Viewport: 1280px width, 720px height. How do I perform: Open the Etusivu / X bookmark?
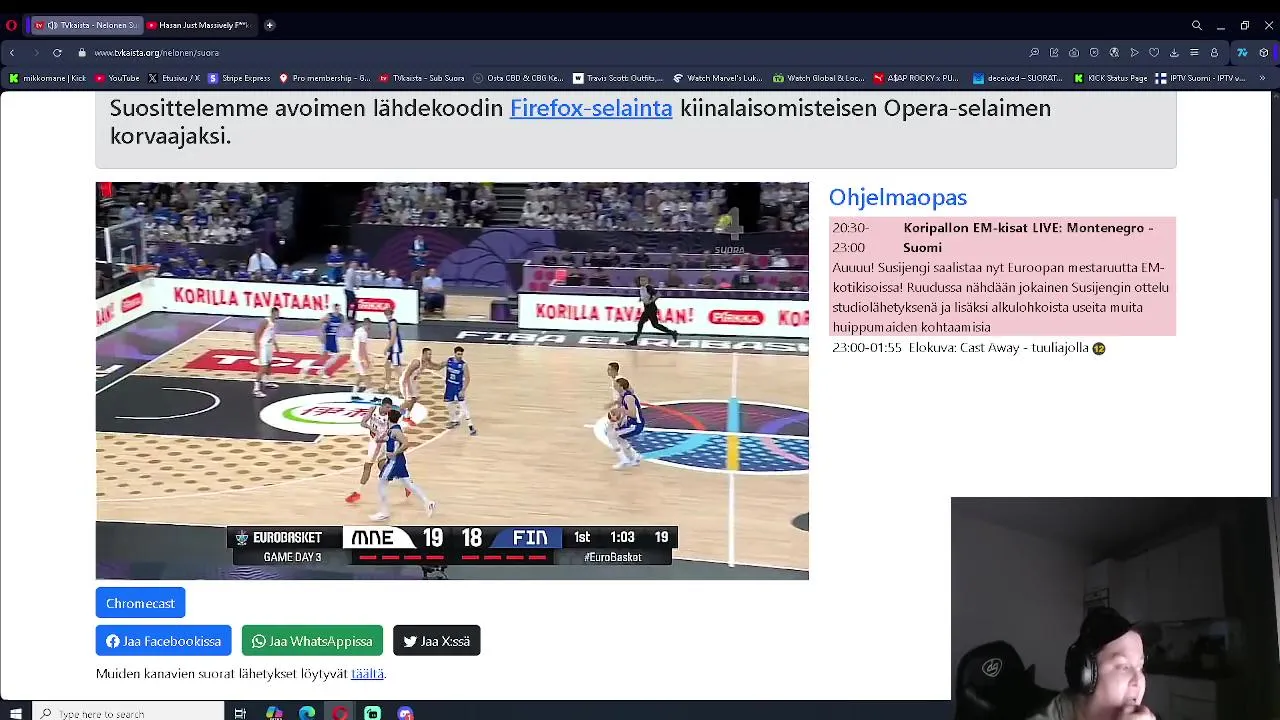pos(174,78)
